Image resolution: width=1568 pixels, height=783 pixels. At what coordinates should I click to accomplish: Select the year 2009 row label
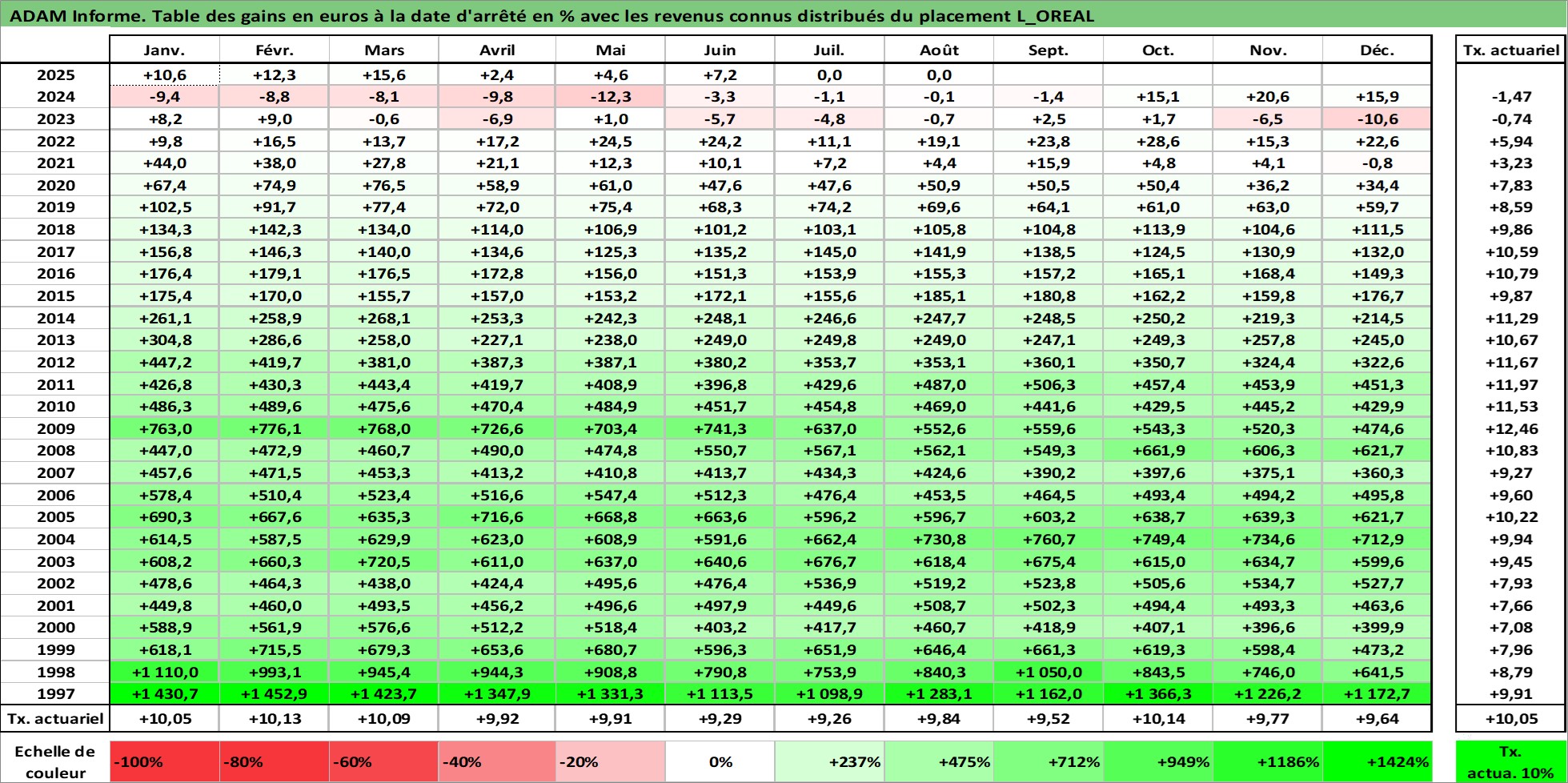coord(55,429)
